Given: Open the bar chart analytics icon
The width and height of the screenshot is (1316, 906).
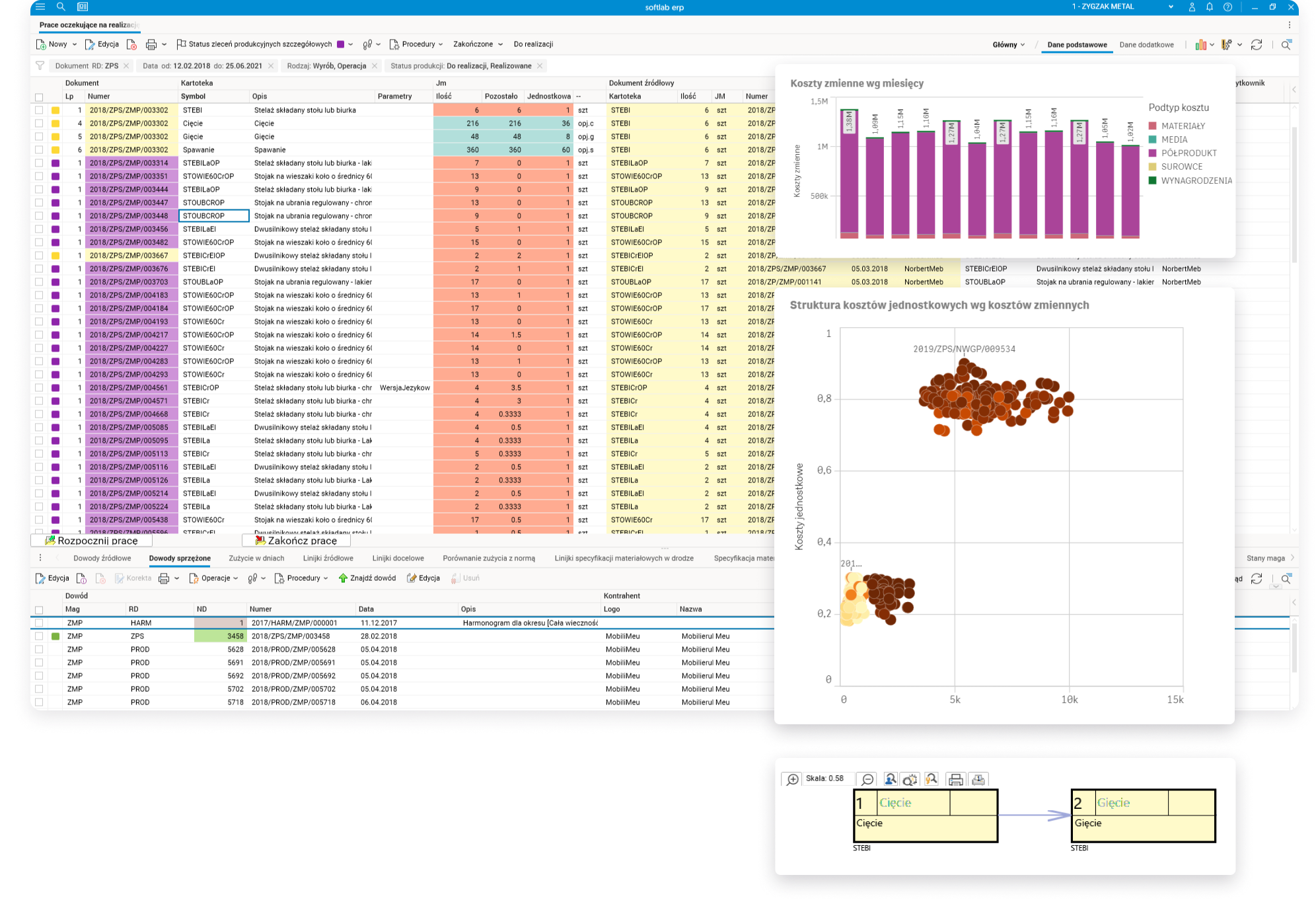Looking at the screenshot, I should [1200, 45].
